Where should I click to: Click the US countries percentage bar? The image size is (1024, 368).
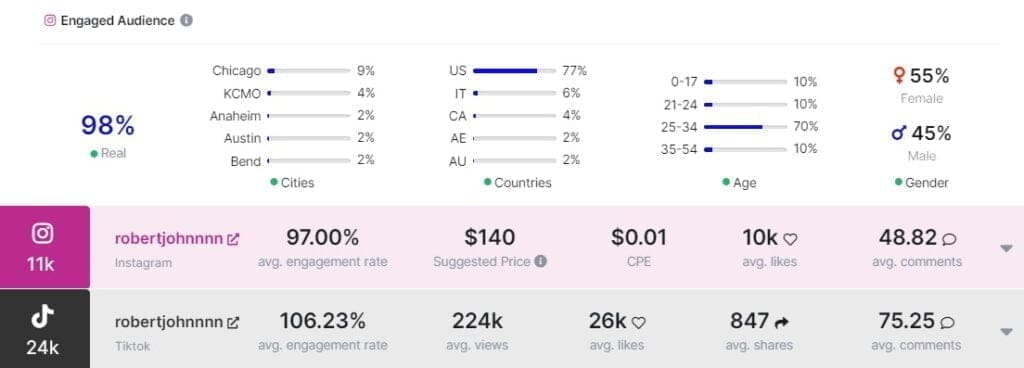(x=515, y=70)
